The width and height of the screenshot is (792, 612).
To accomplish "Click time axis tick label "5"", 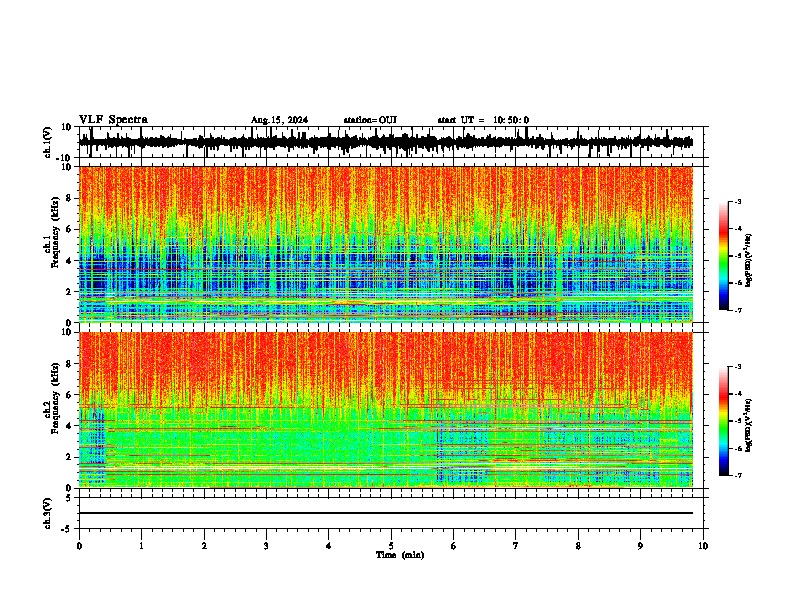I will [x=391, y=546].
